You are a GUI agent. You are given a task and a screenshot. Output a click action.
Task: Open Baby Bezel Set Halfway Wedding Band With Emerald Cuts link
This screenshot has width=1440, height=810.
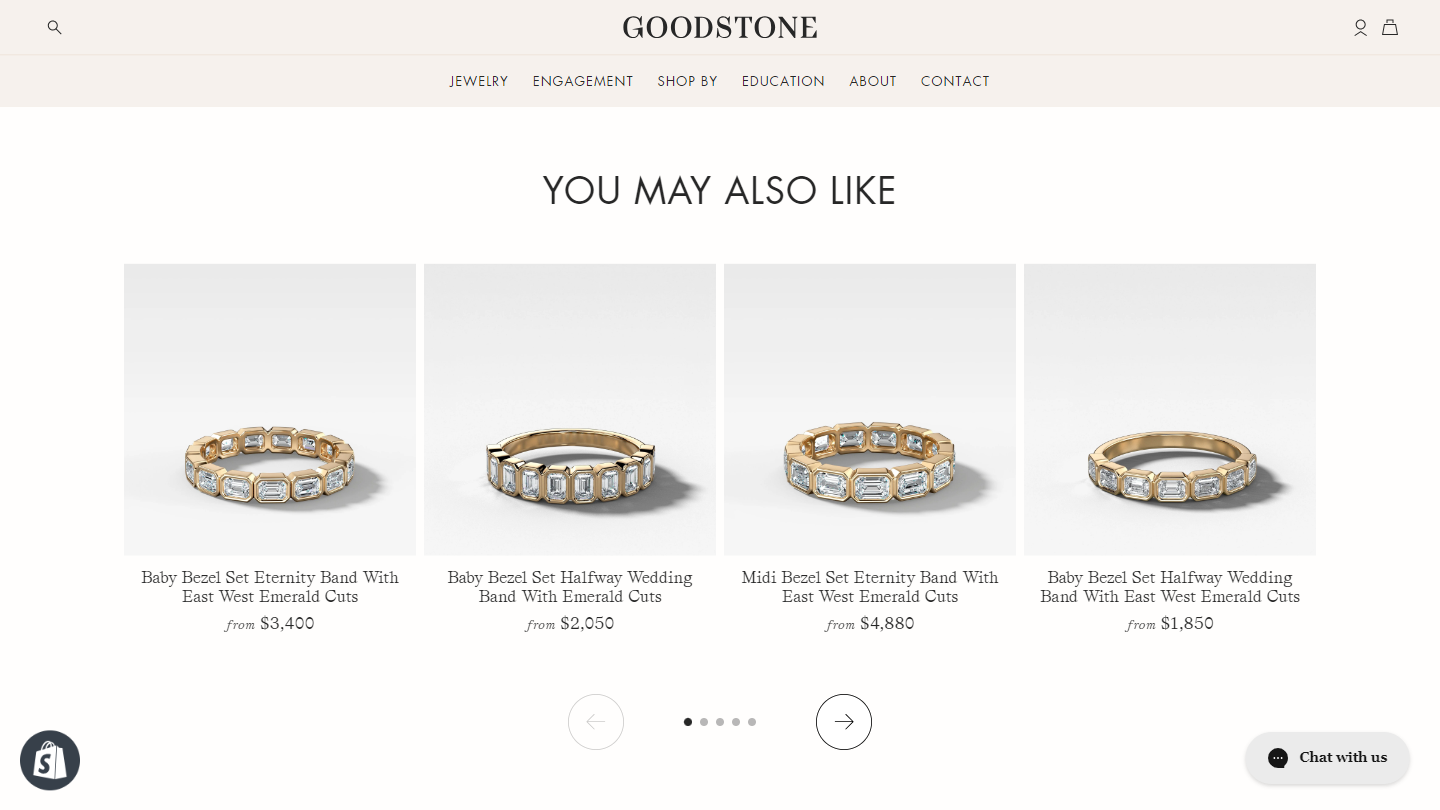[570, 587]
